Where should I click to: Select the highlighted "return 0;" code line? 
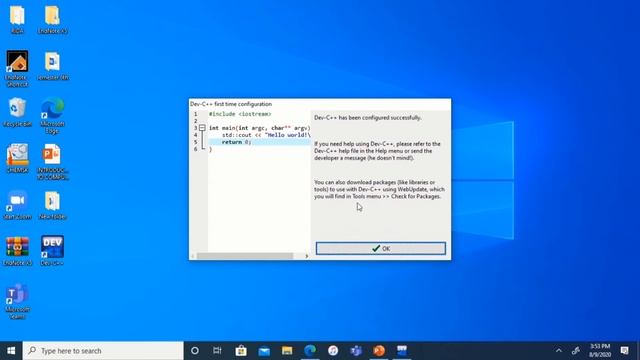click(259, 142)
